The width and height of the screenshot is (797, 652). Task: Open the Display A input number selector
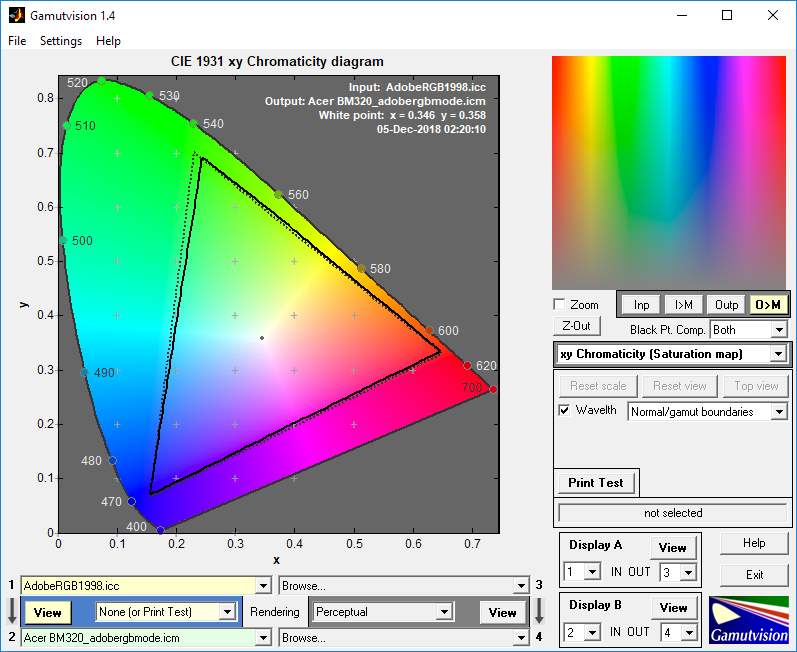pyautogui.click(x=582, y=572)
